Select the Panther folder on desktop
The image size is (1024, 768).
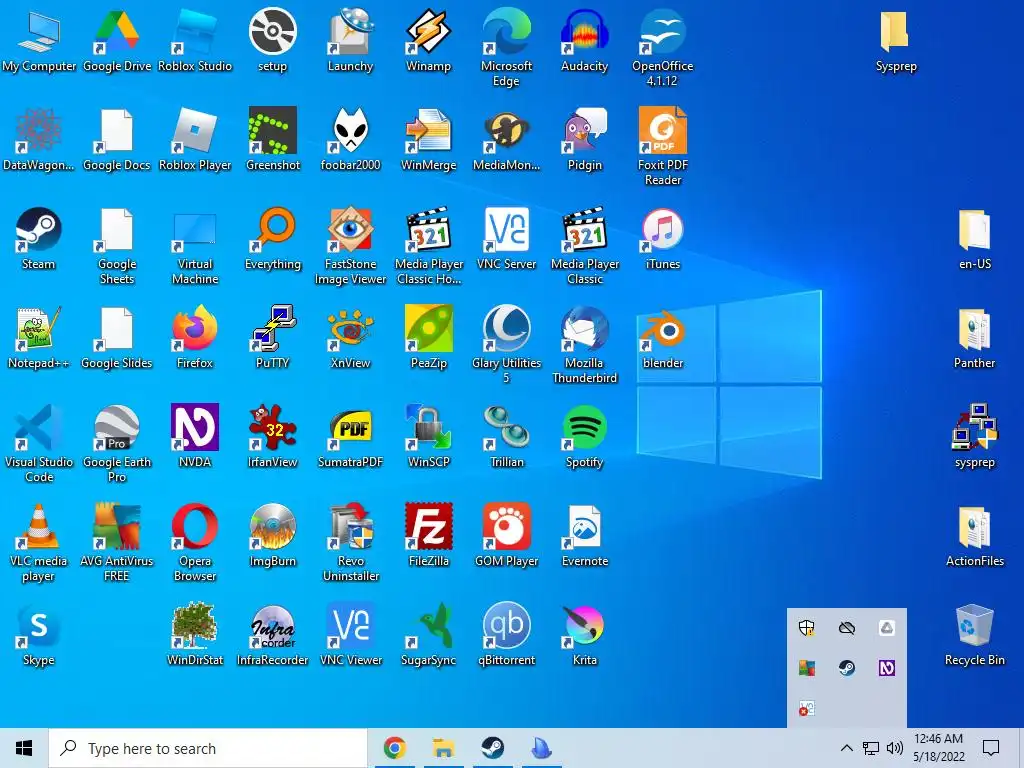pos(974,338)
